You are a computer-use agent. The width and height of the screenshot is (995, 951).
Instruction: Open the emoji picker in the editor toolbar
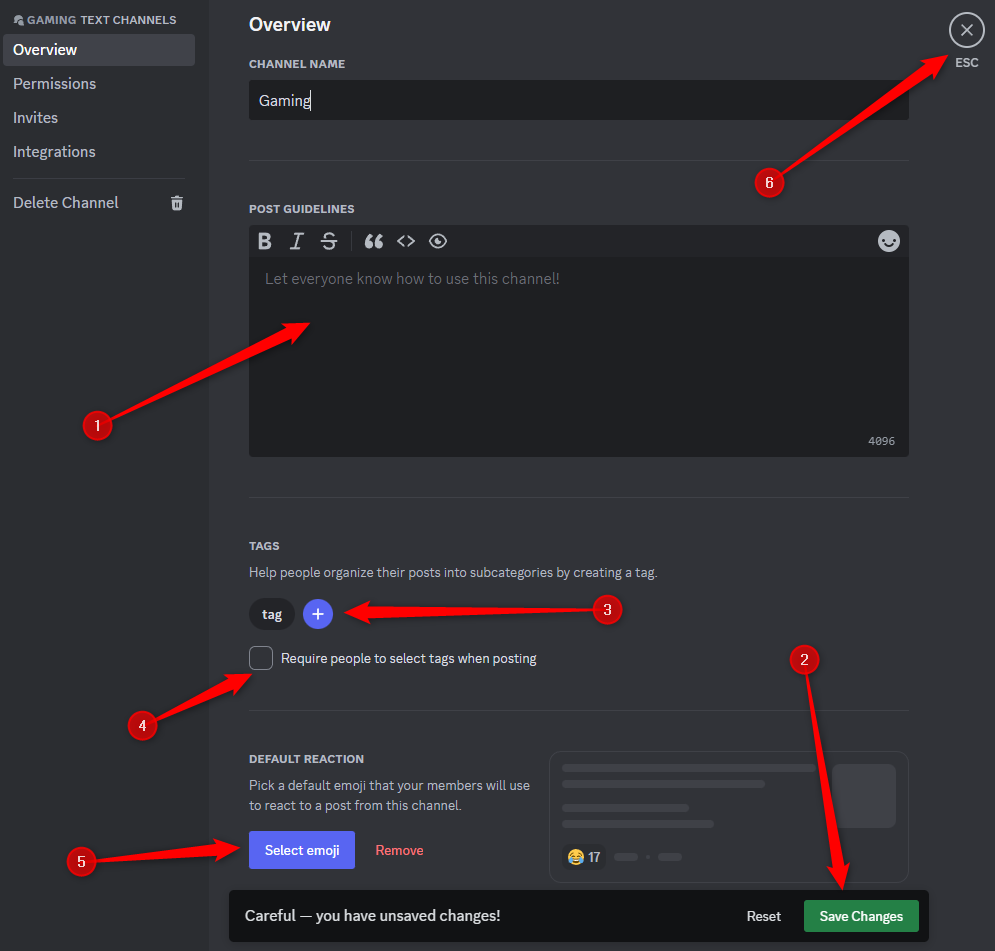coord(888,241)
